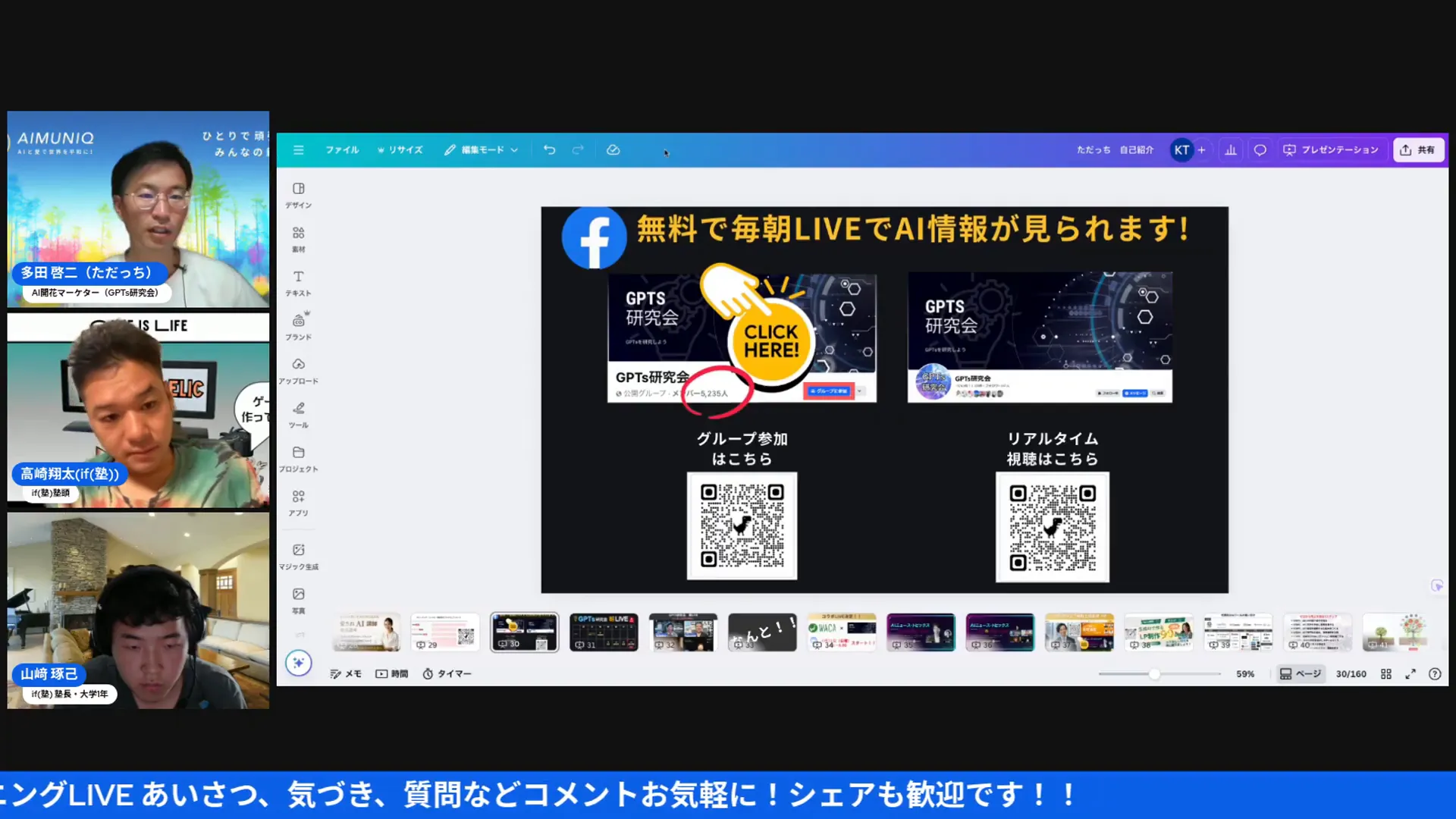
Task: Undo the last action
Action: pos(549,150)
